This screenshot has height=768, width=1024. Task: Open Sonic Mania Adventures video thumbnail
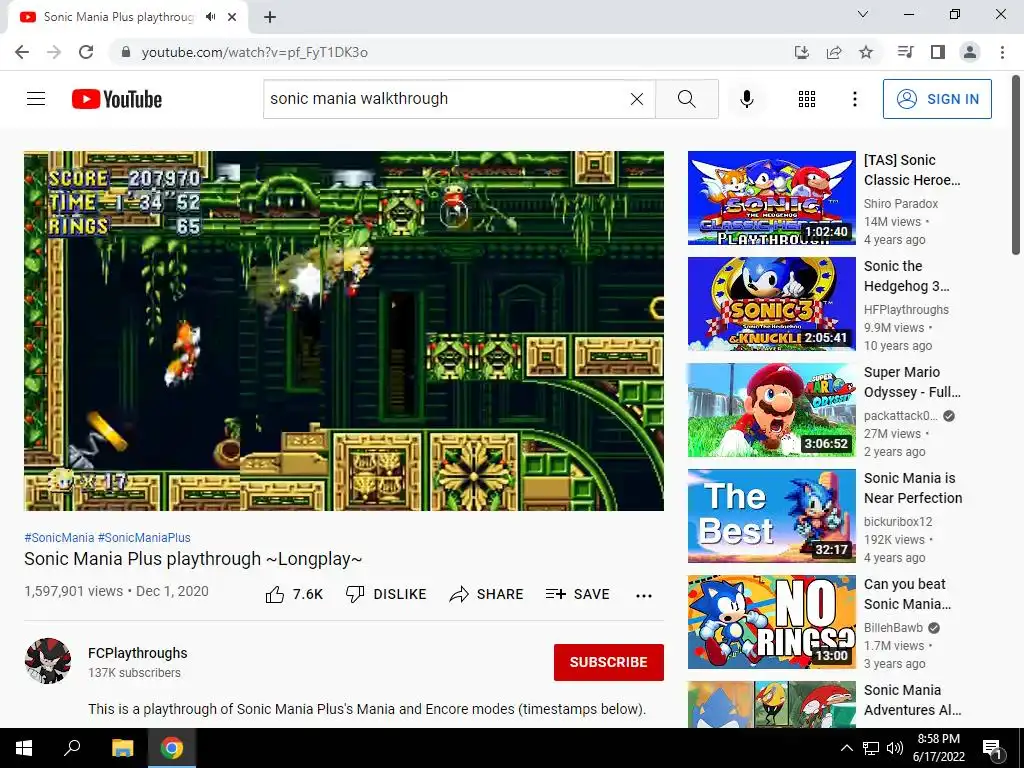point(772,704)
